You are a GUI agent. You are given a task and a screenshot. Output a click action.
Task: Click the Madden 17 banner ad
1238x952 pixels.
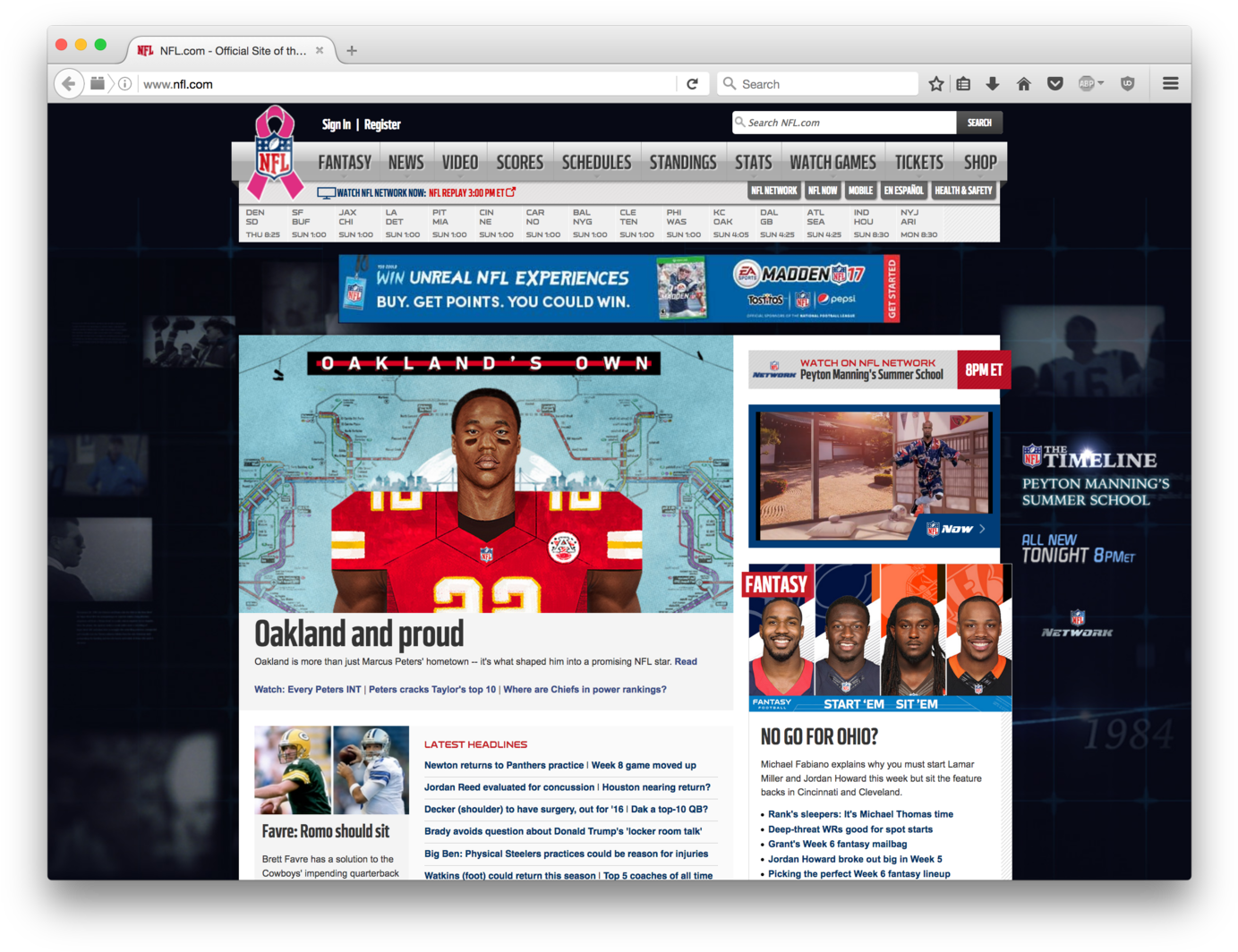click(619, 289)
